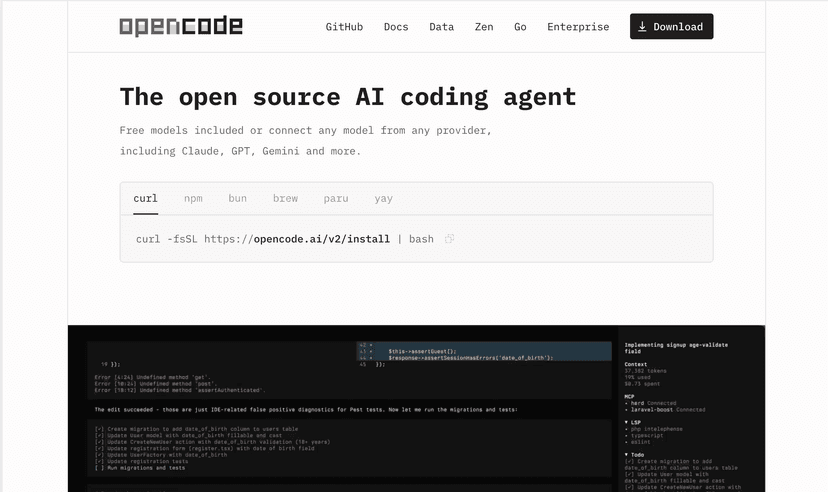This screenshot has height=492, width=828.
Task: Click the opencode logo
Action: [181, 26]
